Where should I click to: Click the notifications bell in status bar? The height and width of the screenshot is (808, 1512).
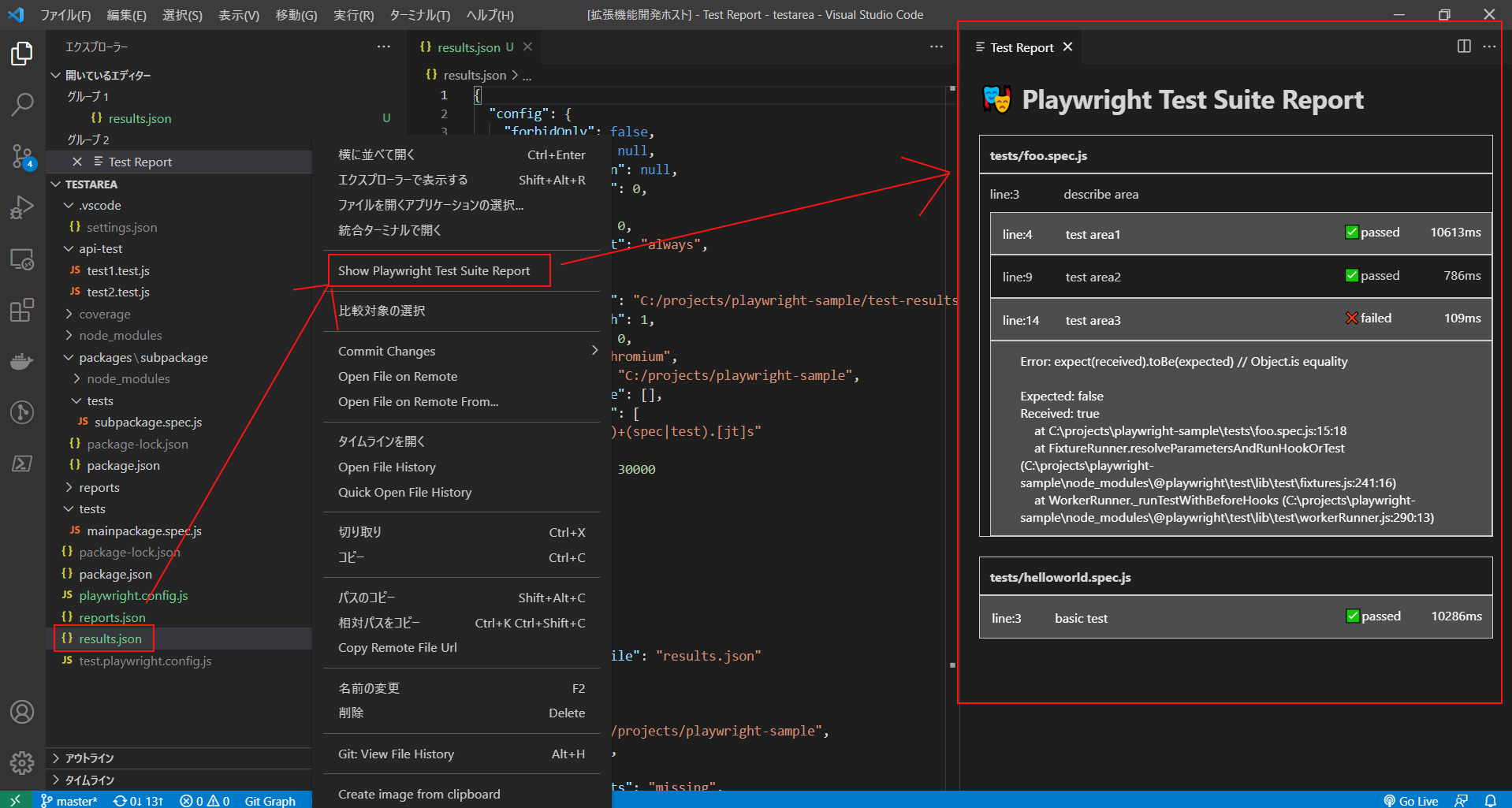[1490, 800]
